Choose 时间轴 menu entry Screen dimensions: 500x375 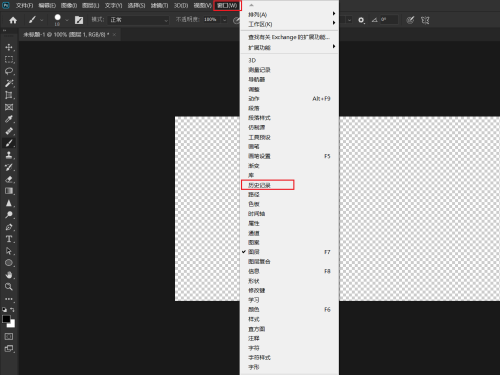coord(289,214)
